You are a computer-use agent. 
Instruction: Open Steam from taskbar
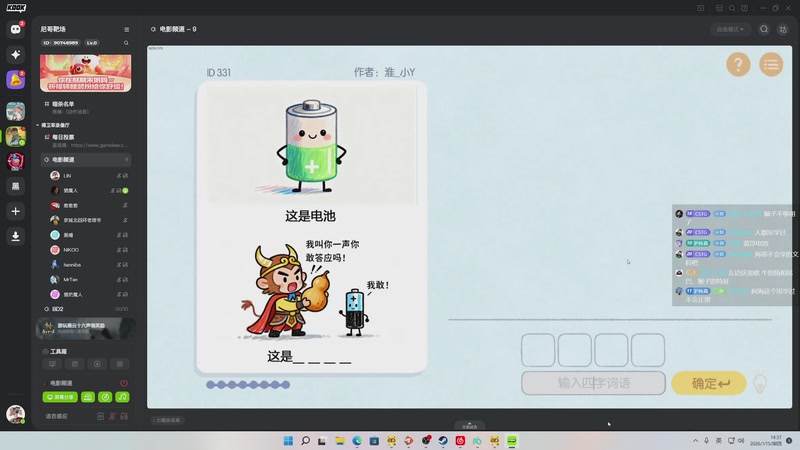pos(443,441)
